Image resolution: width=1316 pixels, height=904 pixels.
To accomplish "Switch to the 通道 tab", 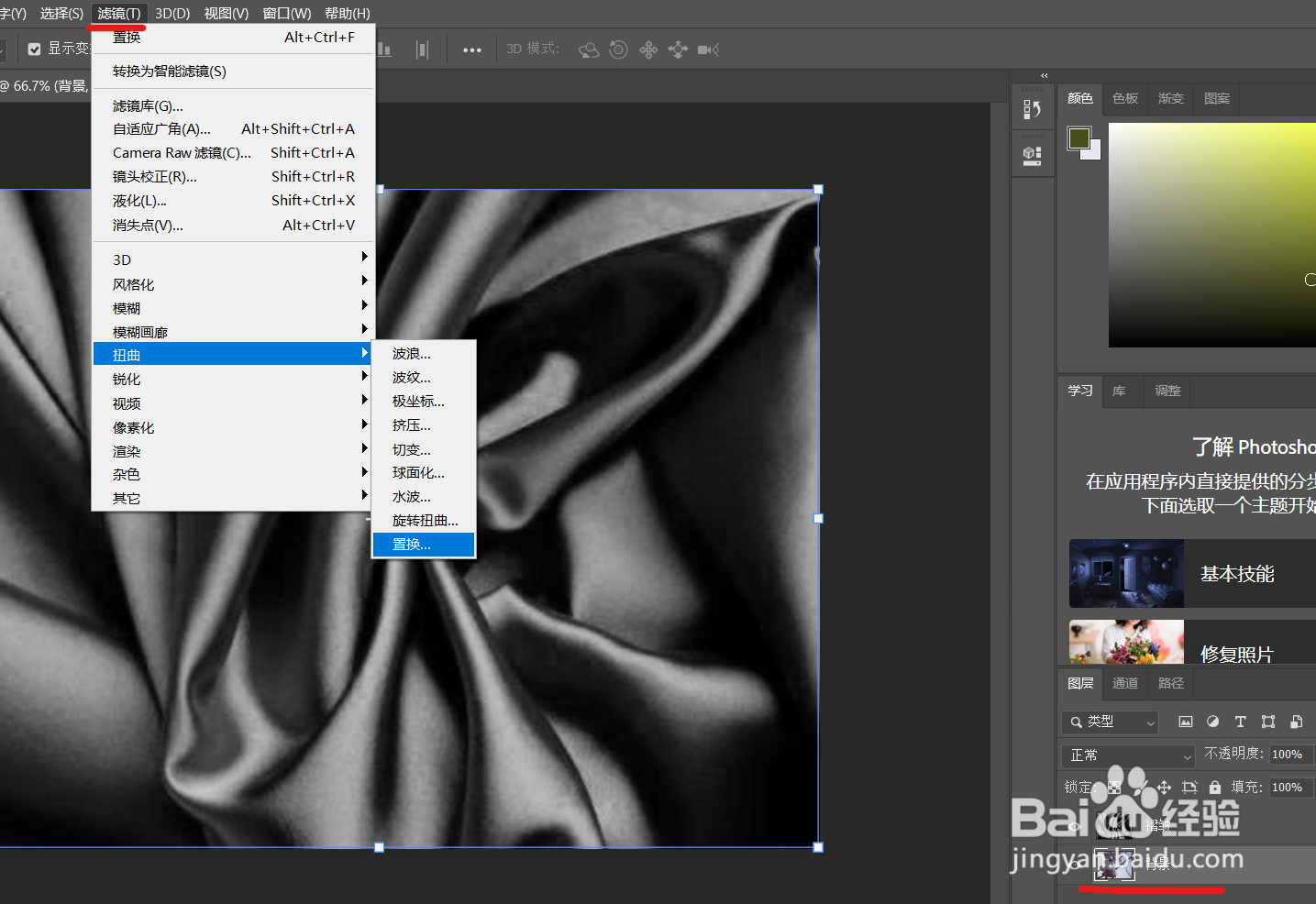I will tap(1125, 683).
